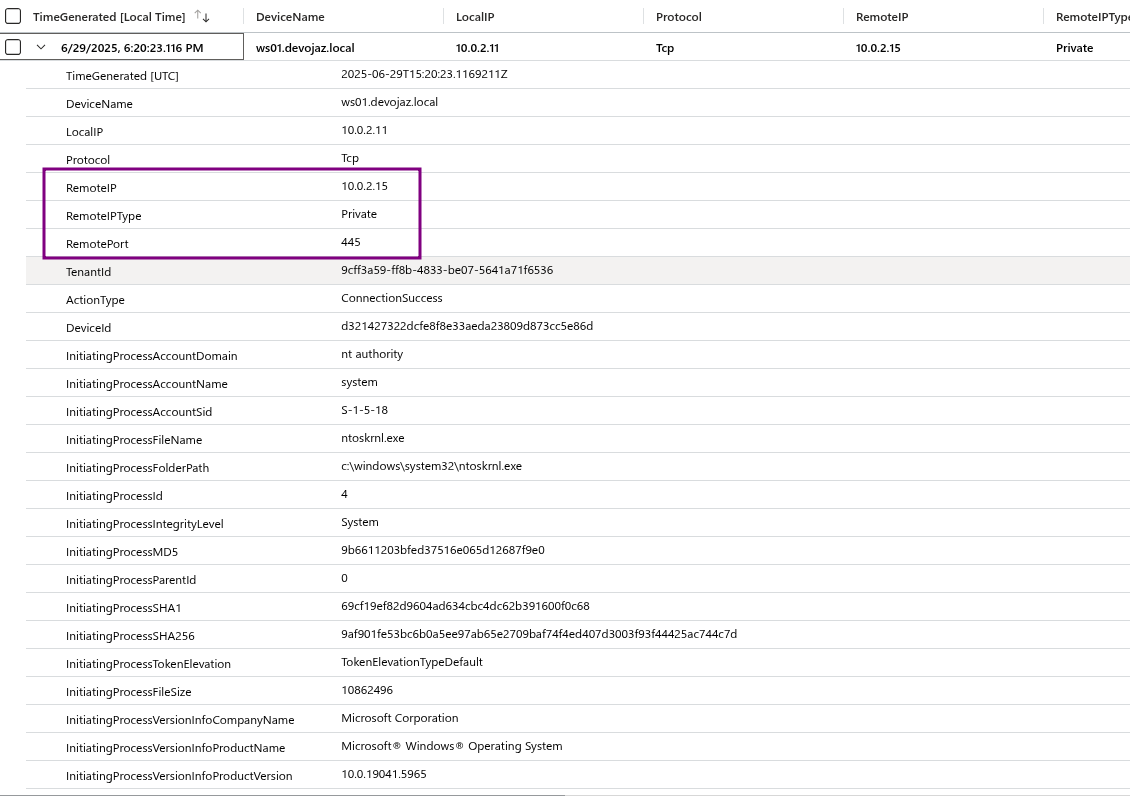
Task: Select the Private cell in the summary row
Action: [1075, 48]
